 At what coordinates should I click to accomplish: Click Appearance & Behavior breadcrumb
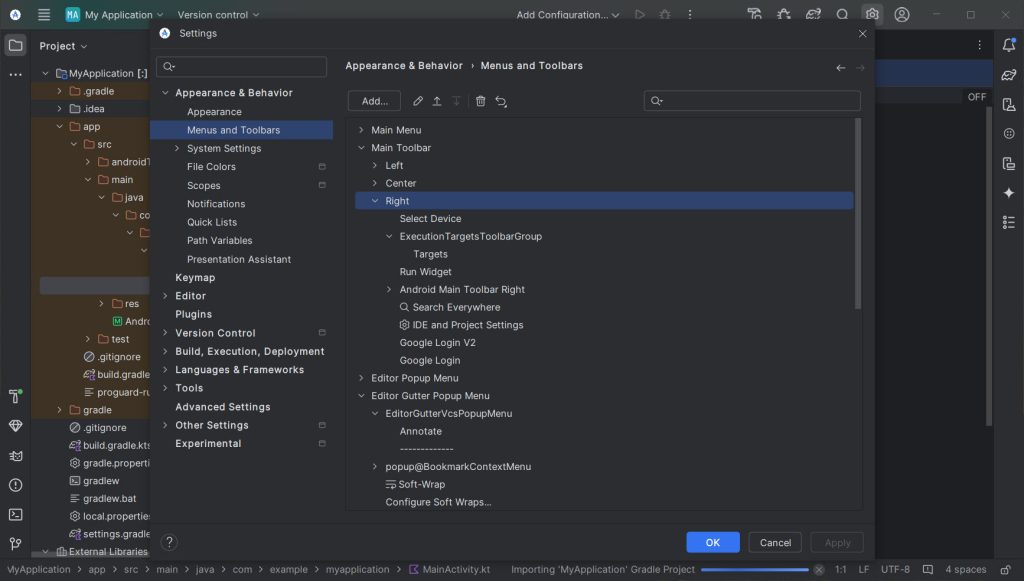[404, 66]
